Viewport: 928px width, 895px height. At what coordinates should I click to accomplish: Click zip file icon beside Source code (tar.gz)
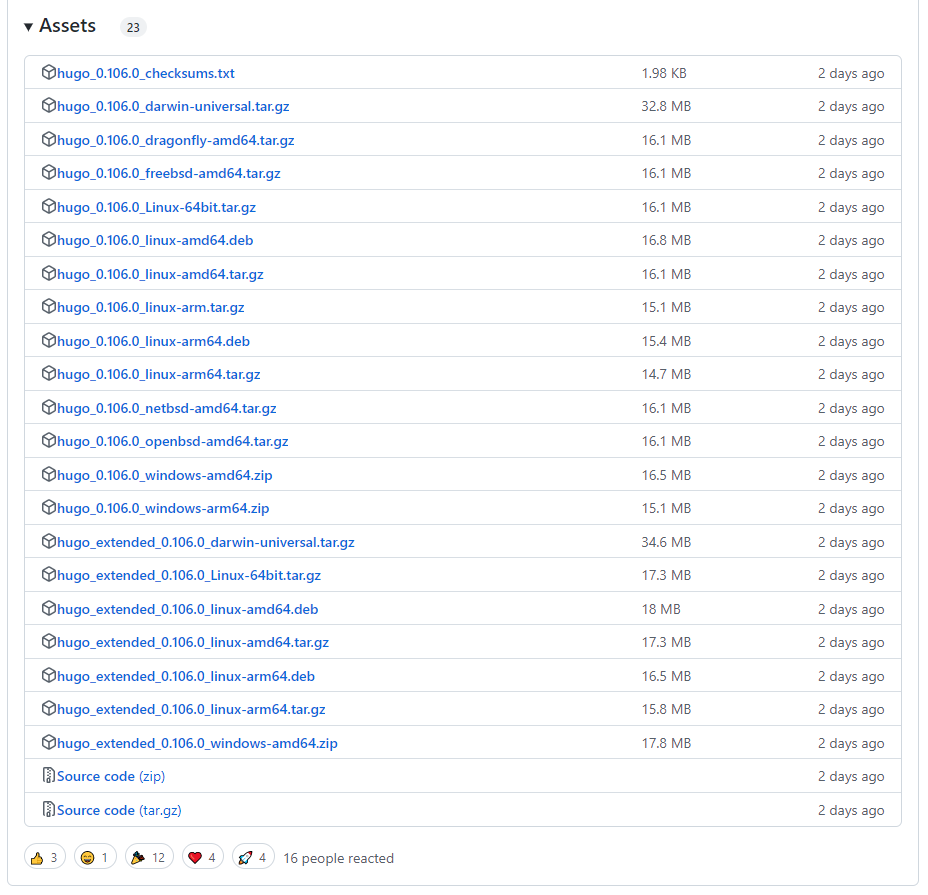point(49,809)
